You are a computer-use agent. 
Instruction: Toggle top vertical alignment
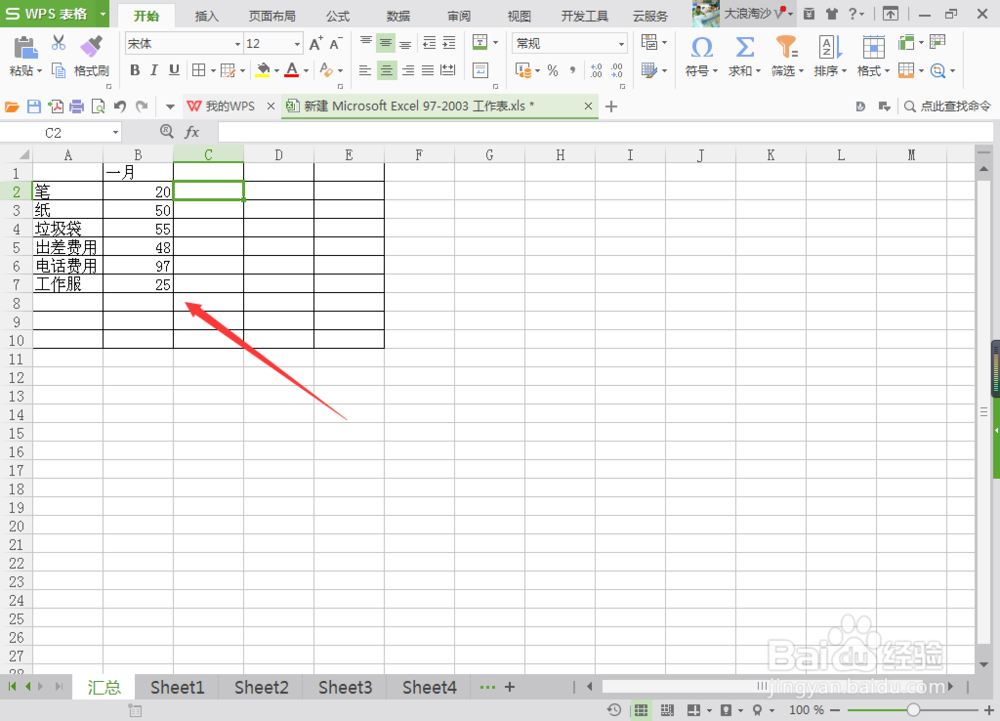(x=366, y=43)
